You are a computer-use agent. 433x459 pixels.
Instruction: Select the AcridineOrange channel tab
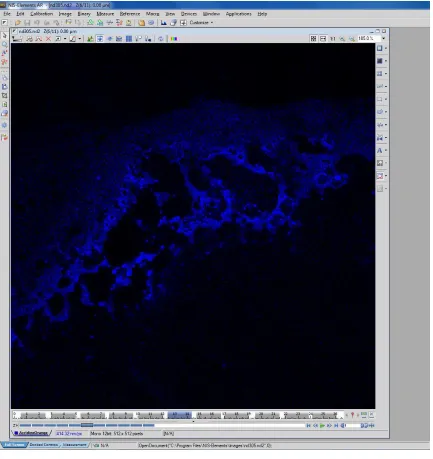[x=32, y=434]
